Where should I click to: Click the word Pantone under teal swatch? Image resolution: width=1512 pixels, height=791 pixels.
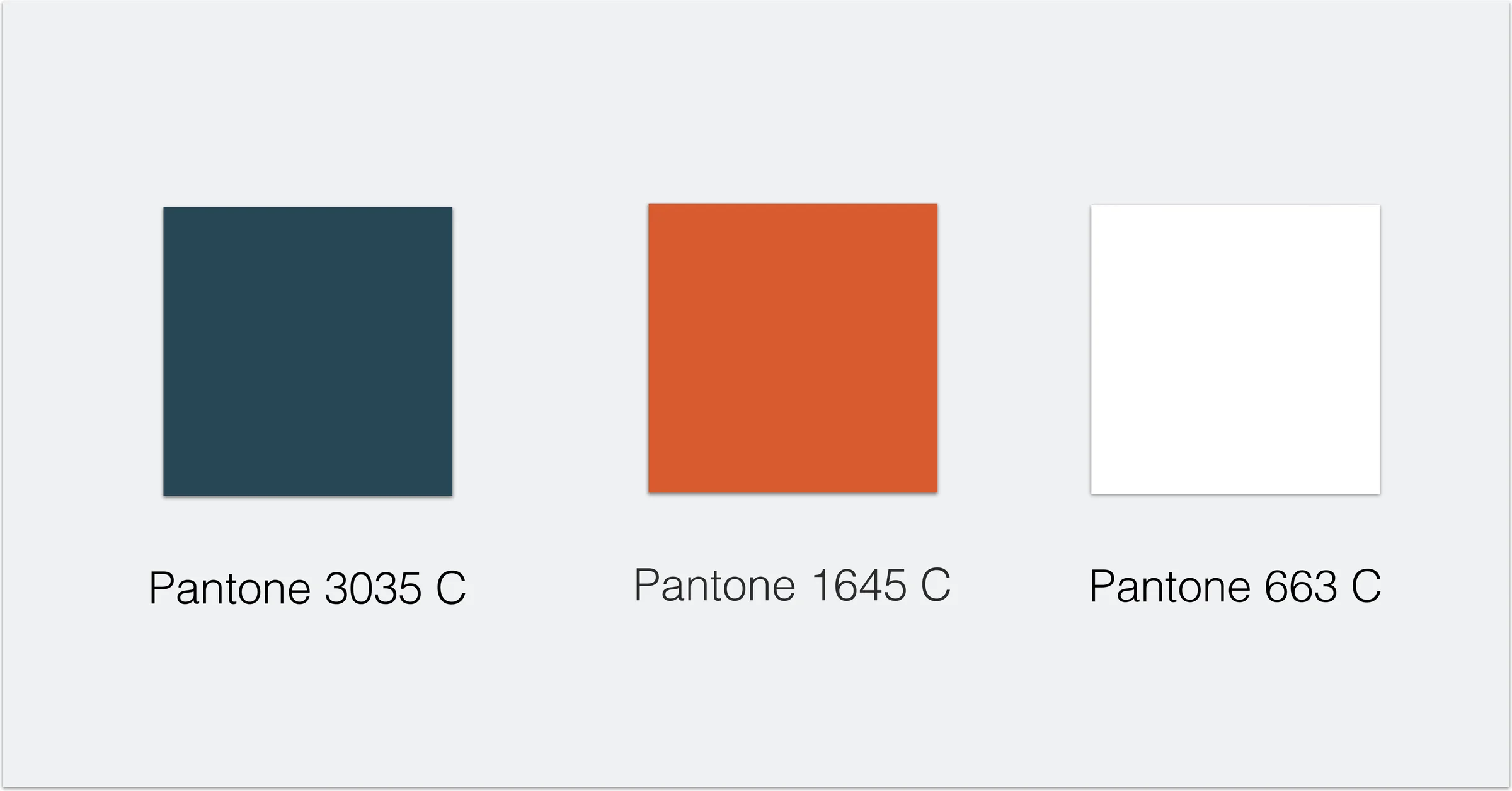pyautogui.click(x=230, y=588)
